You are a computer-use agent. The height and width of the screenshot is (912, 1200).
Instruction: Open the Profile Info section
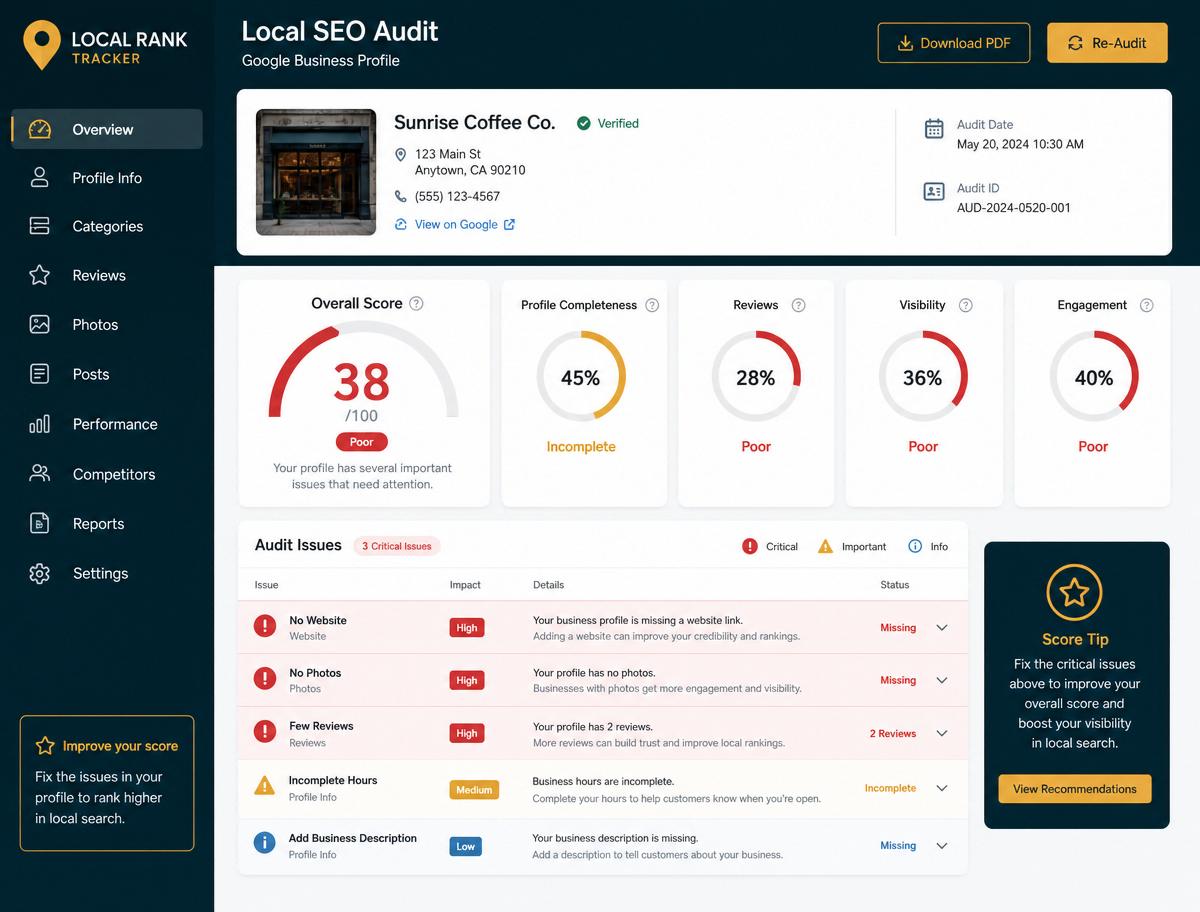(107, 178)
